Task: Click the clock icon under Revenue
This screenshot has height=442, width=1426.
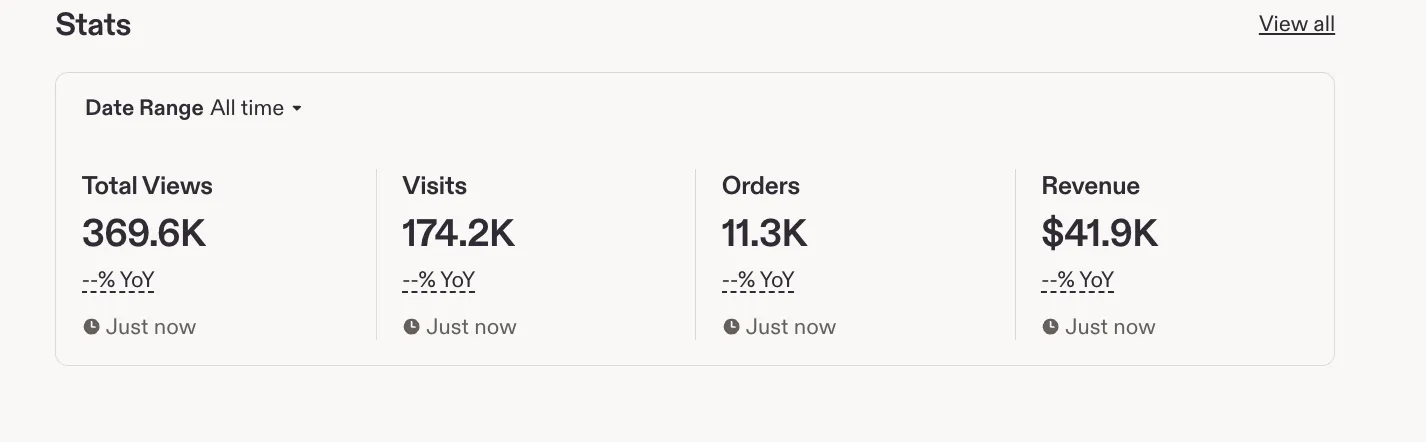Action: [x=1050, y=327]
